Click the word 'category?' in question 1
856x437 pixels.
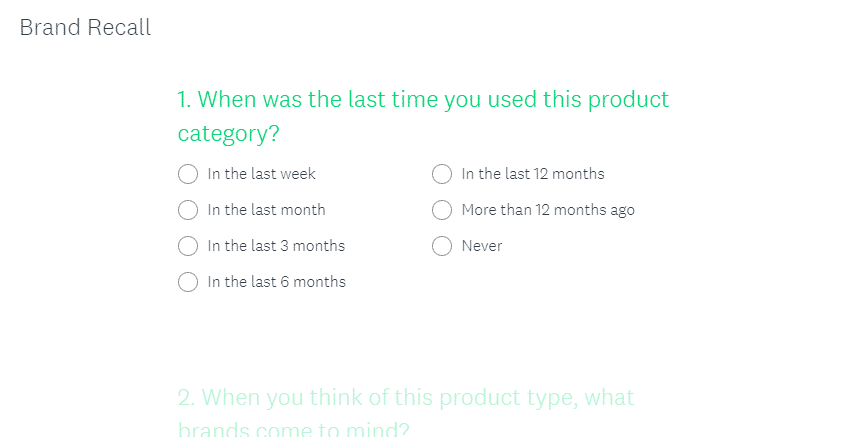click(x=228, y=134)
